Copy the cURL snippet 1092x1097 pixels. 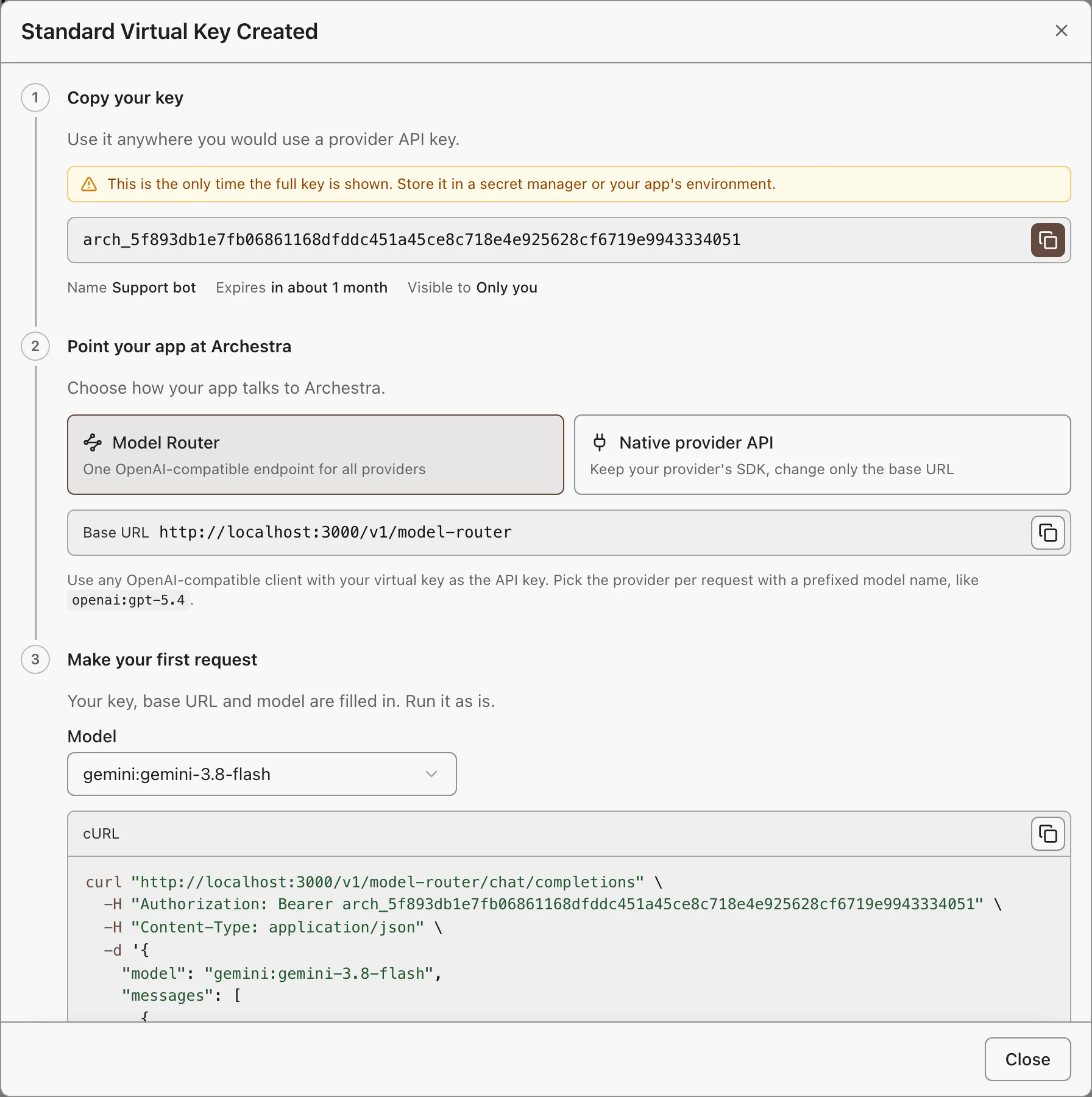(x=1048, y=834)
